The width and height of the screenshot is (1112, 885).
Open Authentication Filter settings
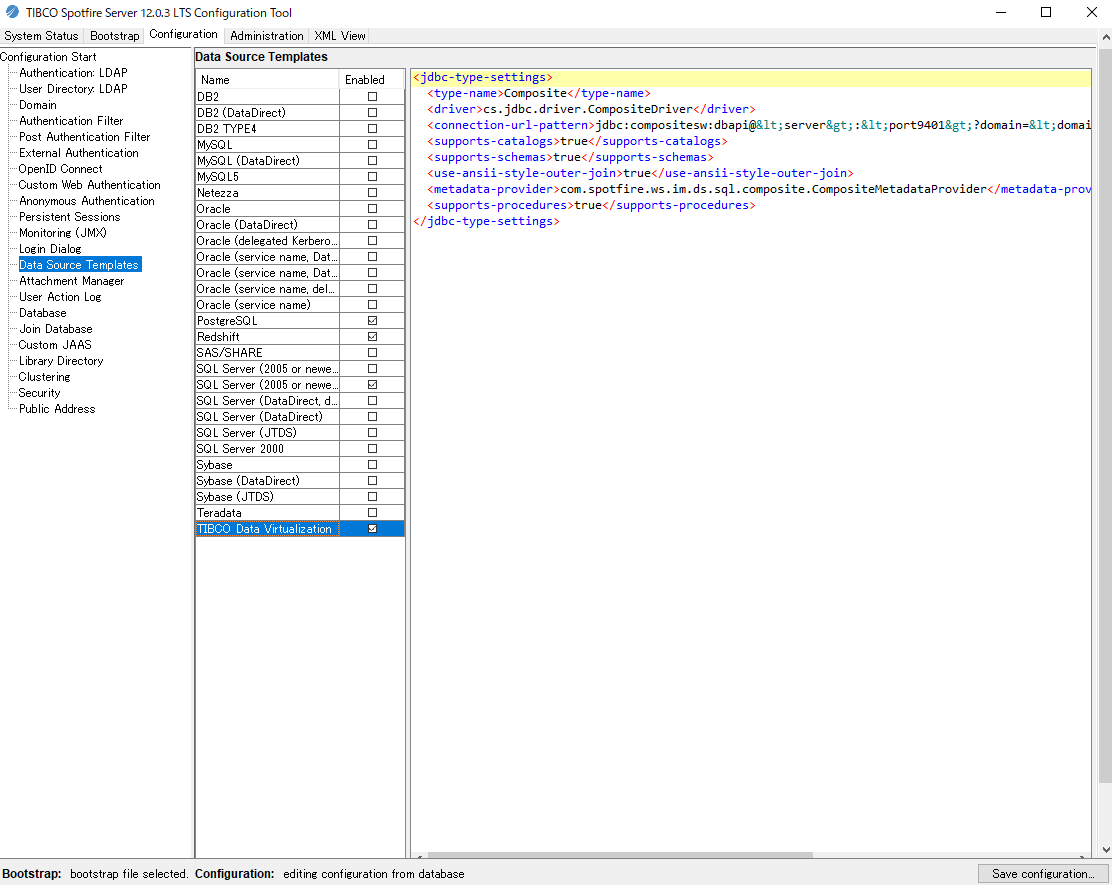click(x=71, y=121)
